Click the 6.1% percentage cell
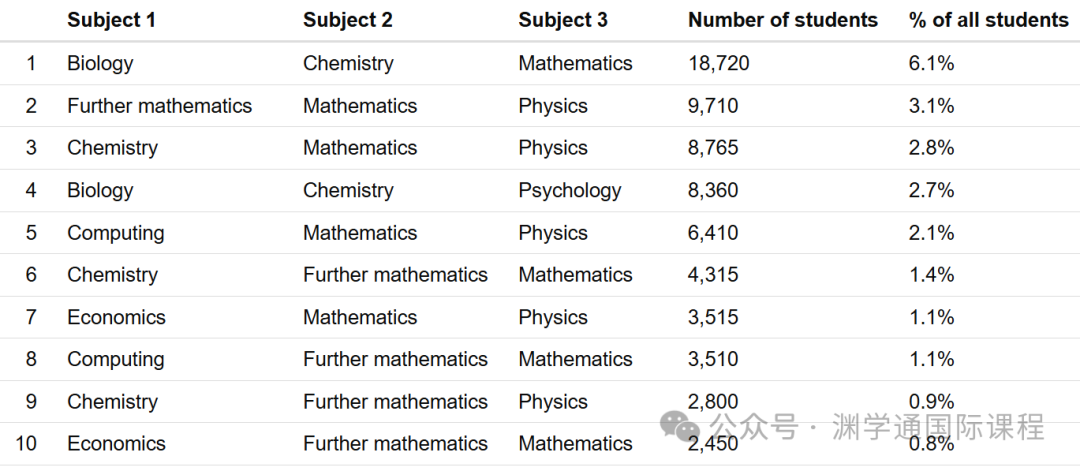1080x471 pixels. click(931, 63)
